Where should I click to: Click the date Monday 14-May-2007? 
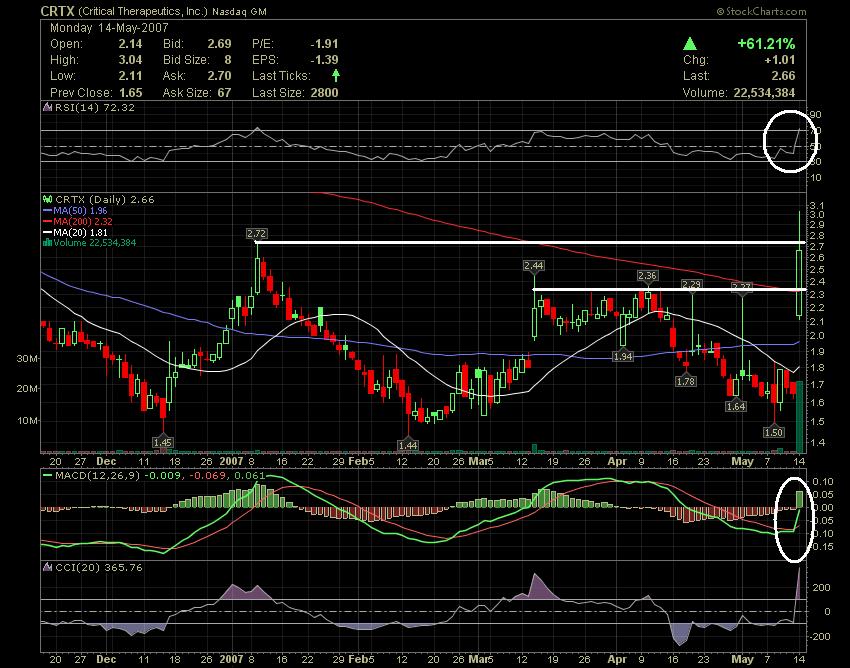109,28
